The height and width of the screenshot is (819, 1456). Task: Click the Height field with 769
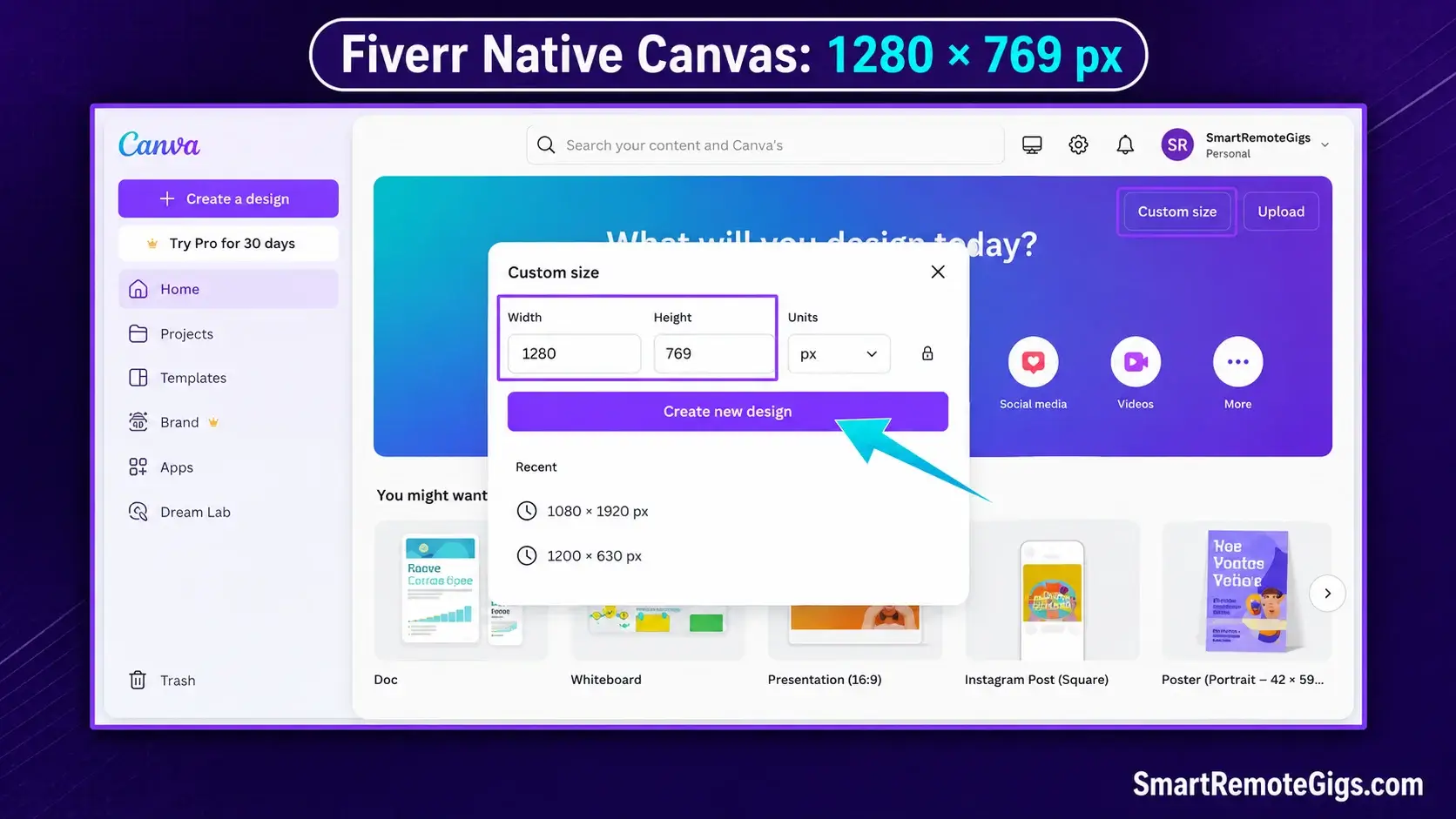(713, 353)
